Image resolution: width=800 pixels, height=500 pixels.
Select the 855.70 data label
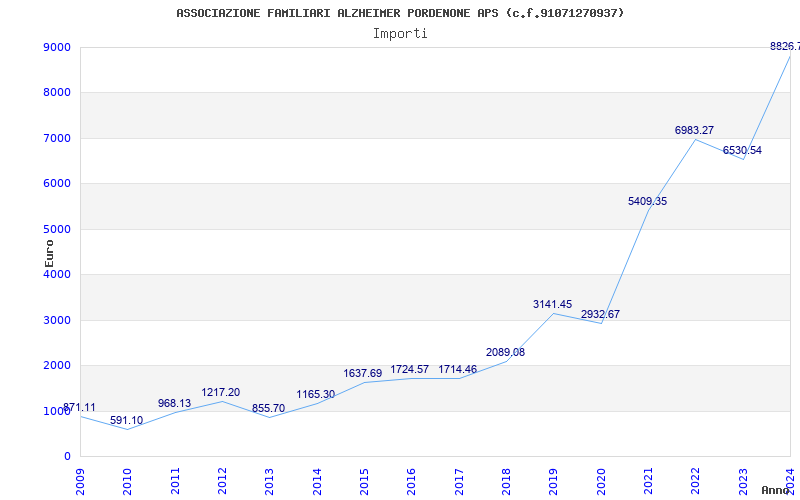point(268,409)
